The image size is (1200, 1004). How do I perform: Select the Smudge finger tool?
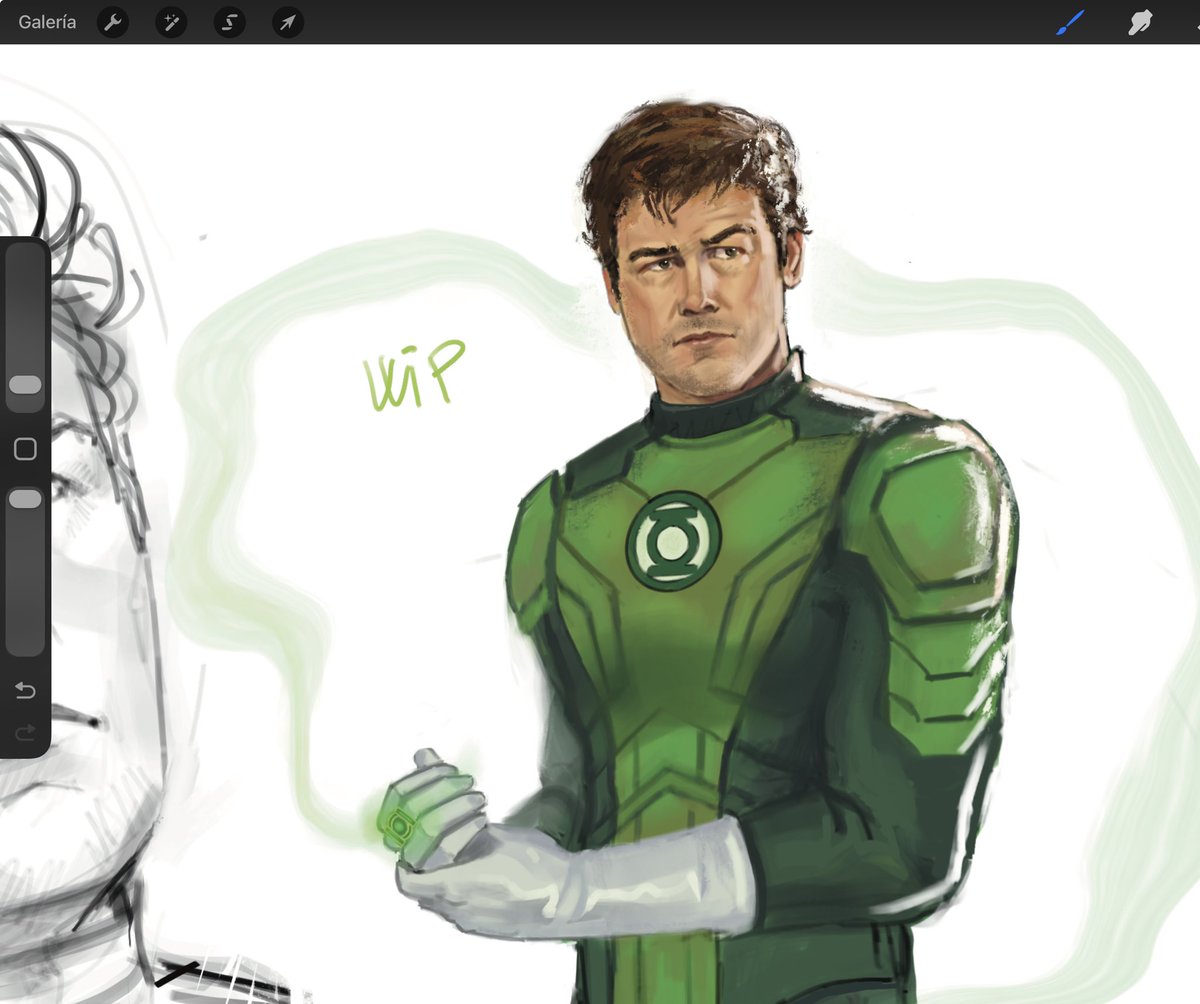(x=1139, y=22)
